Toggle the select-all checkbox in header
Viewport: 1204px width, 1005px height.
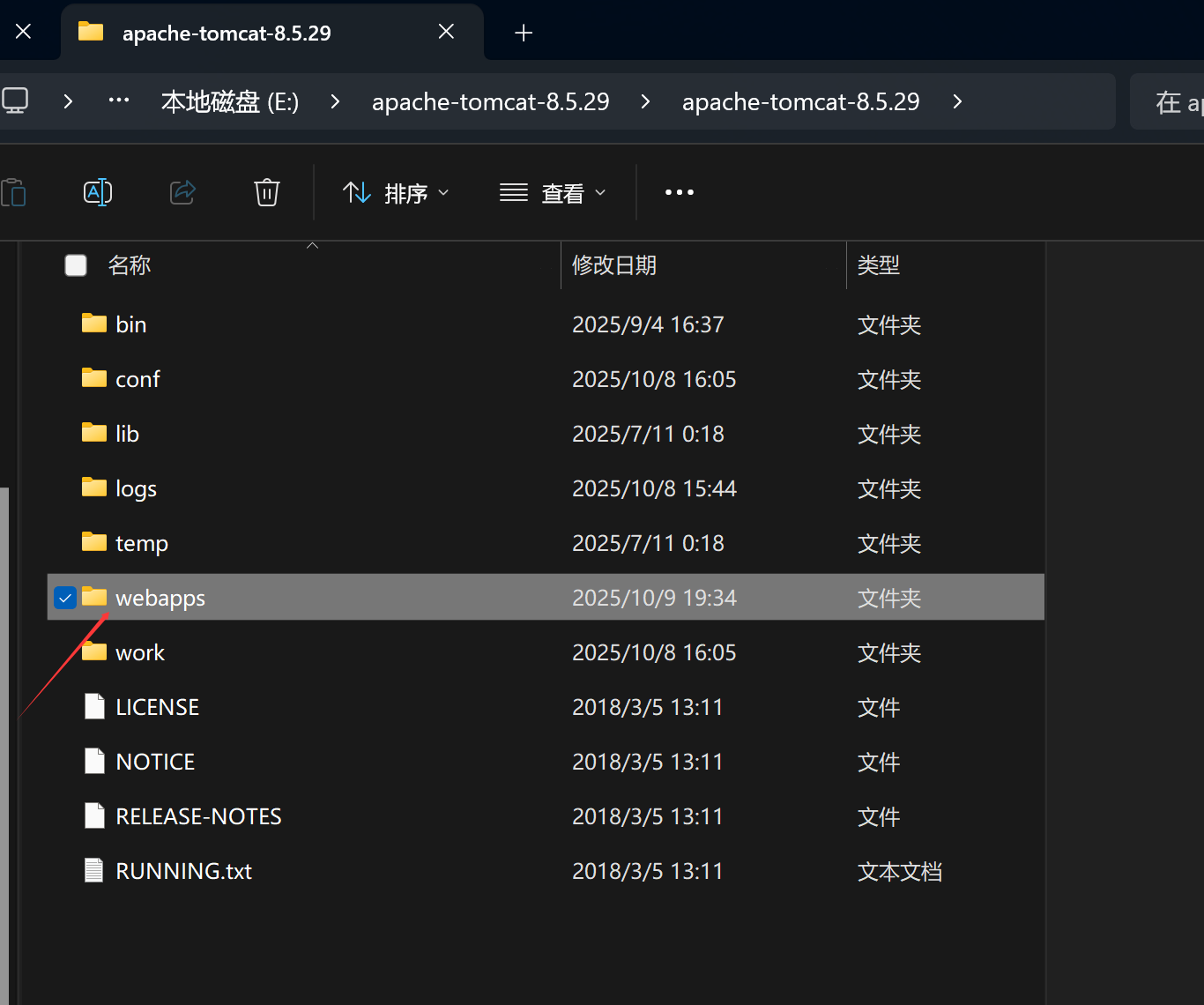(x=76, y=265)
